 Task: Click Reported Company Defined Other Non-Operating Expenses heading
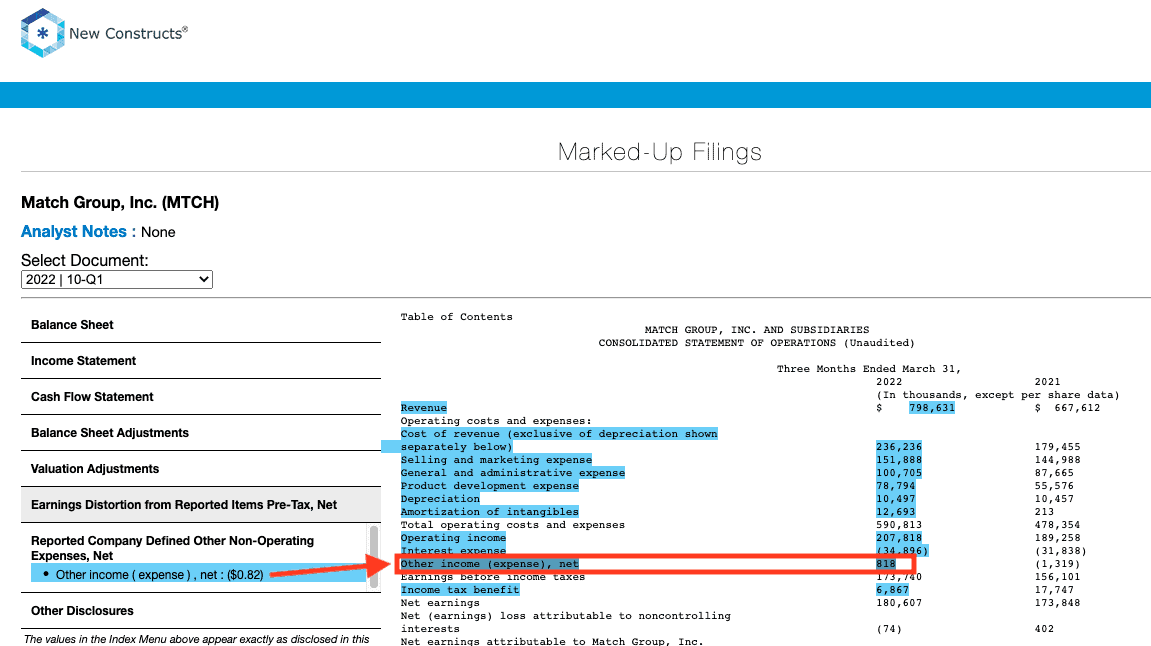click(173, 548)
